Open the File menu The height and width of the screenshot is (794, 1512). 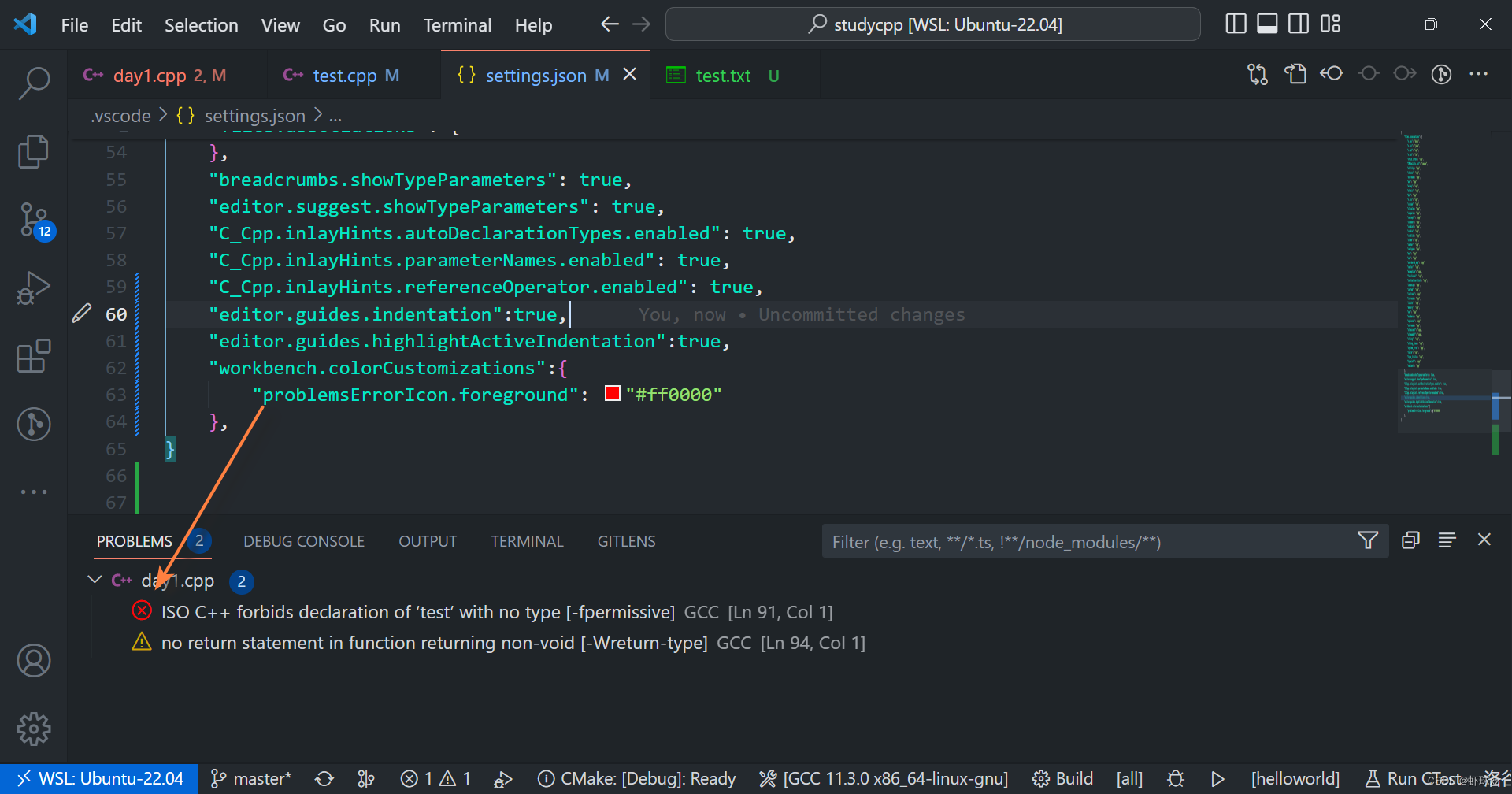tap(75, 25)
